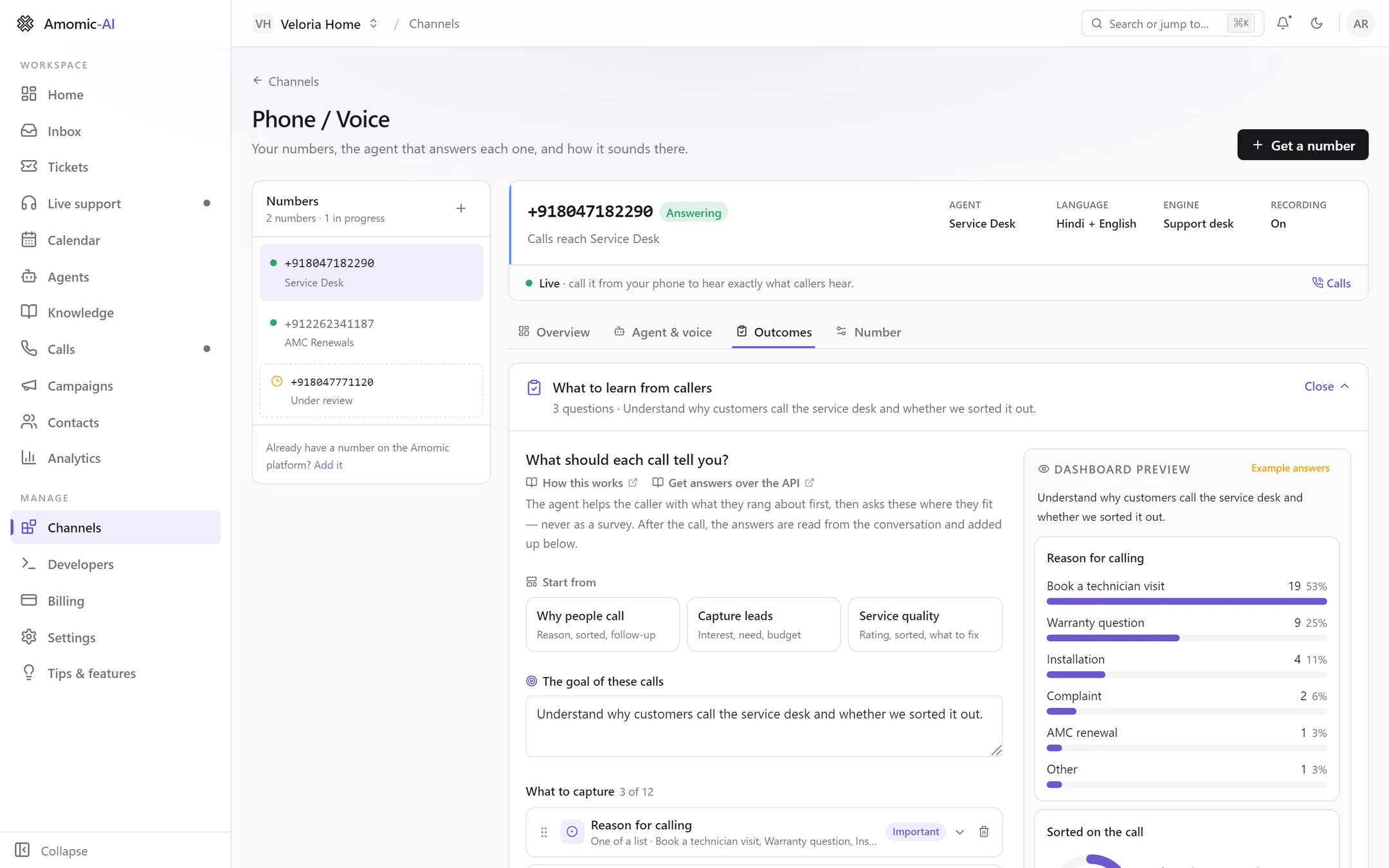Grab Reason for calling drag handle
This screenshot has width=1389, height=868.
pos(544,832)
